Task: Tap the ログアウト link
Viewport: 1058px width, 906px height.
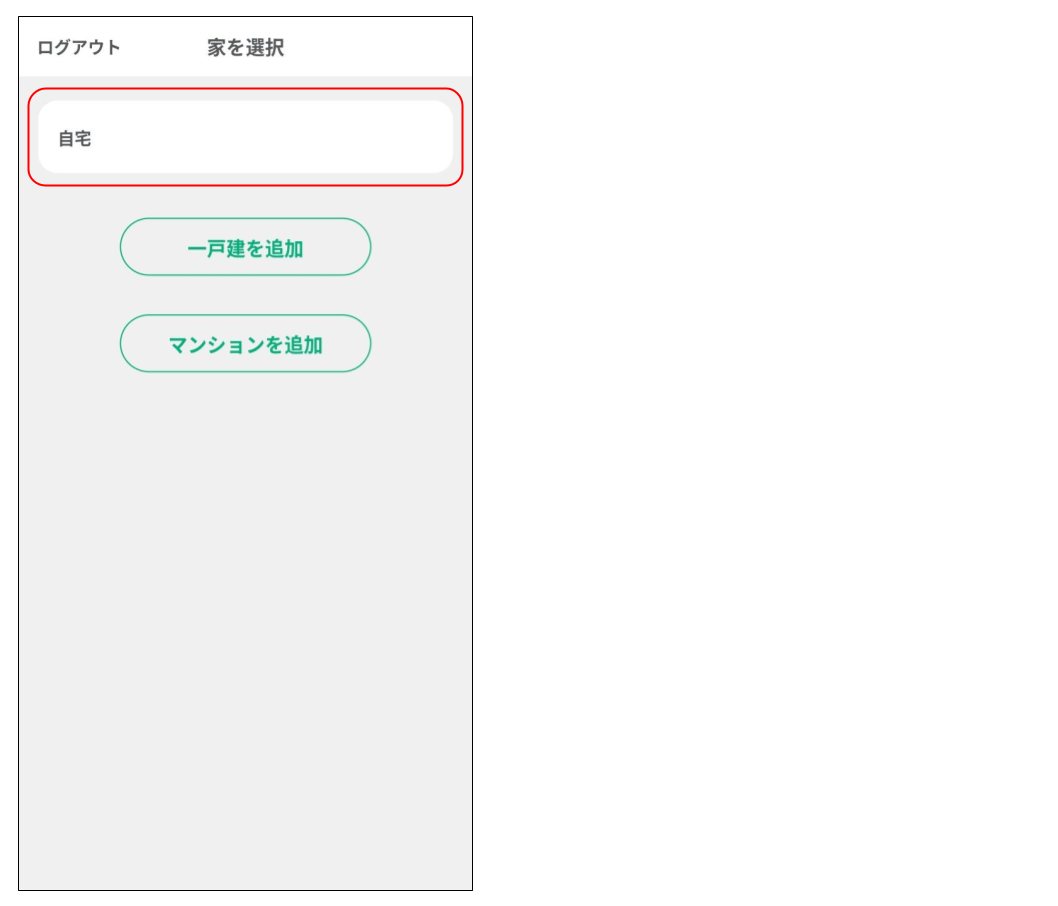Action: pyautogui.click(x=79, y=48)
